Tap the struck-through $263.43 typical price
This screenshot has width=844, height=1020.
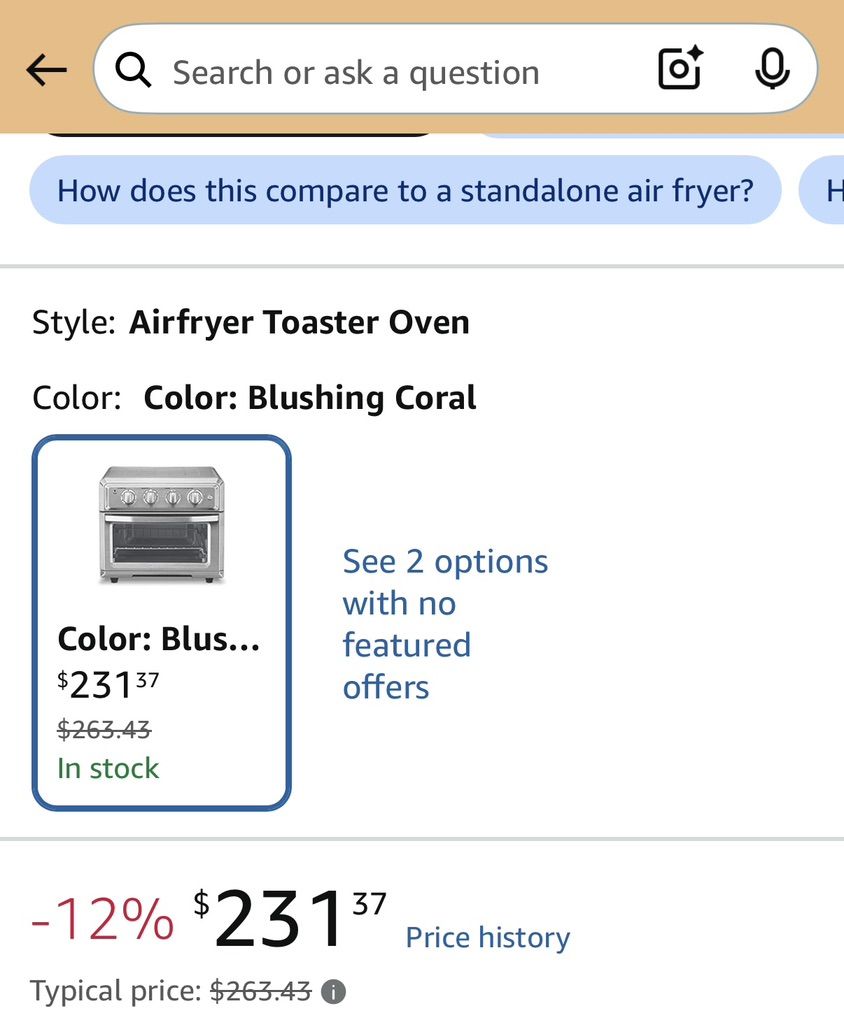tap(260, 991)
